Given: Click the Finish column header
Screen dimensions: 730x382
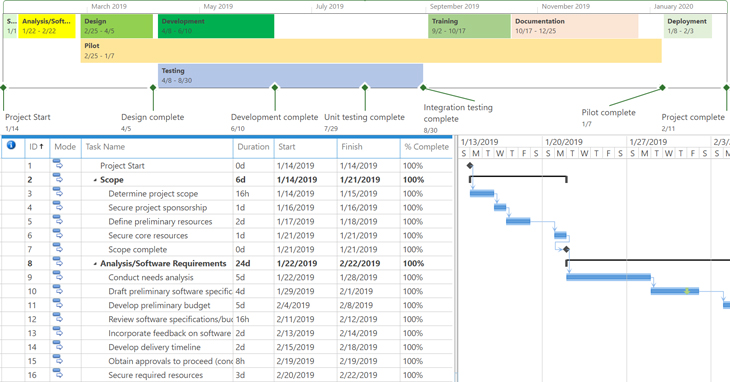Looking at the screenshot, I should pos(368,147).
